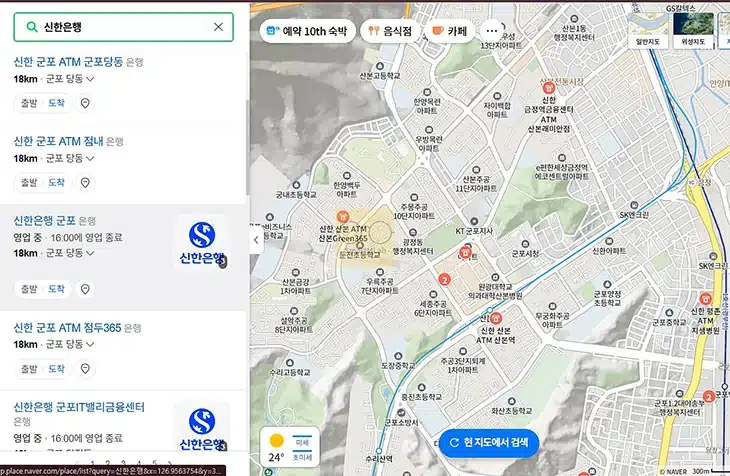Open 신한은행 군포 branch result

click(x=44, y=220)
